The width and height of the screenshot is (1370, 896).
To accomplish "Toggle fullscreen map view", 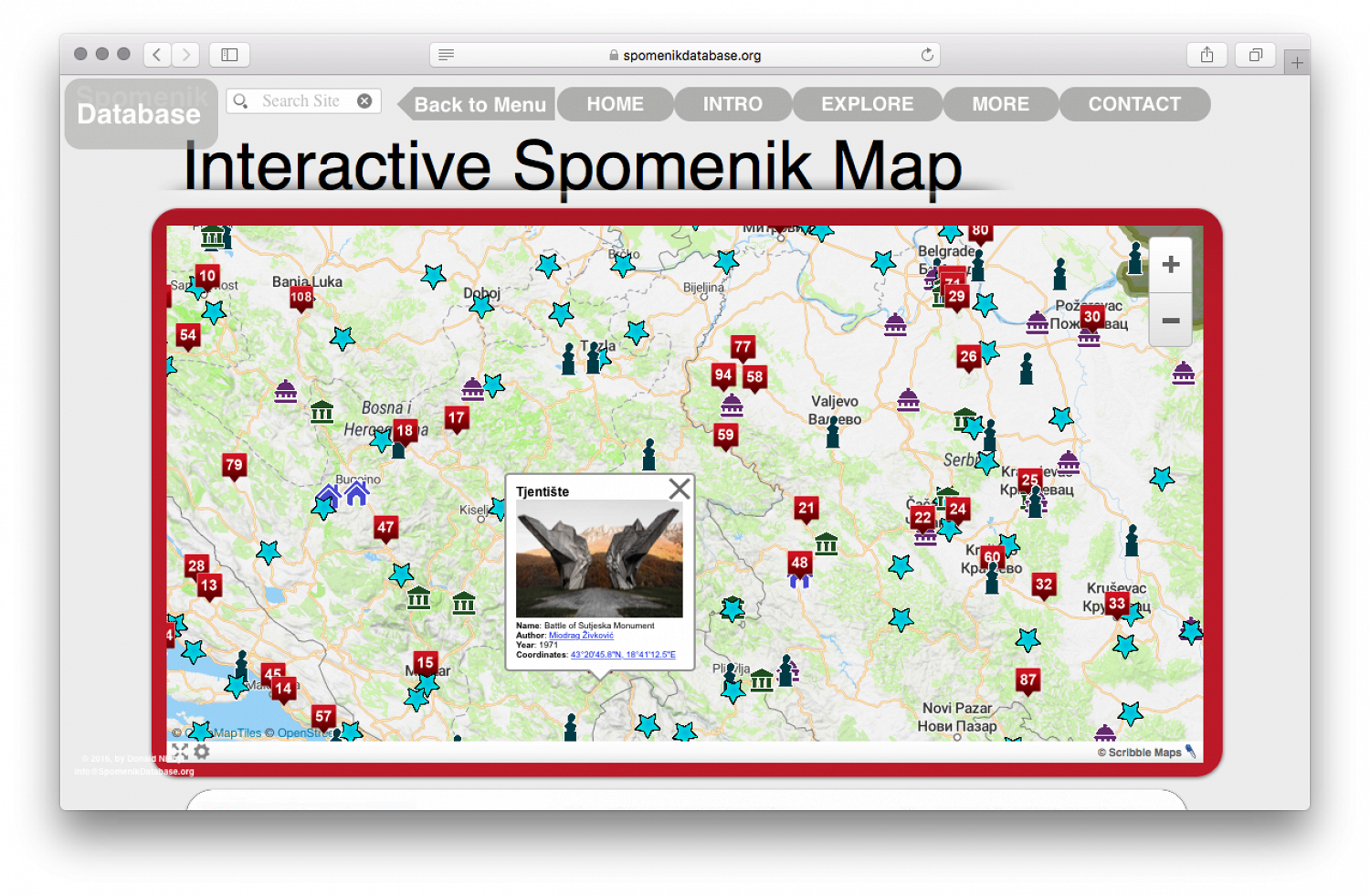I will tap(180, 752).
